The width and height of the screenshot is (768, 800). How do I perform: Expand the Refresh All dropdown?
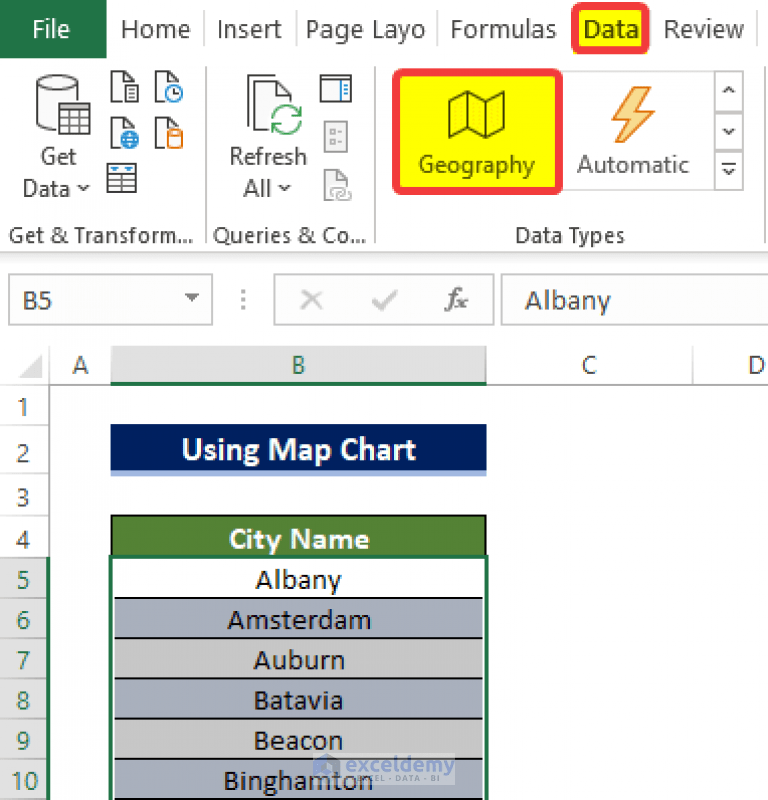pyautogui.click(x=283, y=188)
